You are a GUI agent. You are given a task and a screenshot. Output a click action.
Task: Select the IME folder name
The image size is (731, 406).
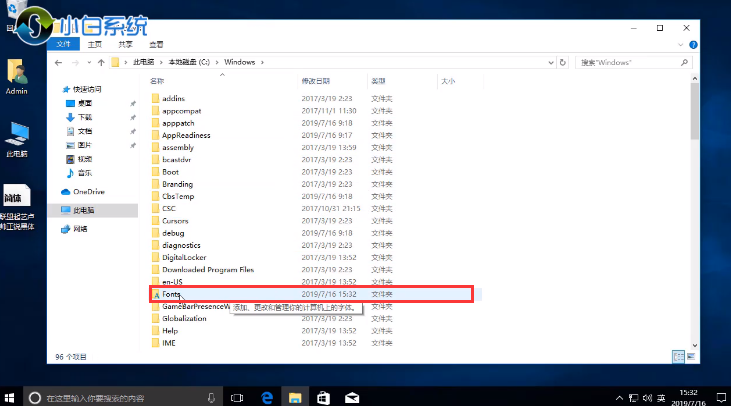pyautogui.click(x=169, y=343)
